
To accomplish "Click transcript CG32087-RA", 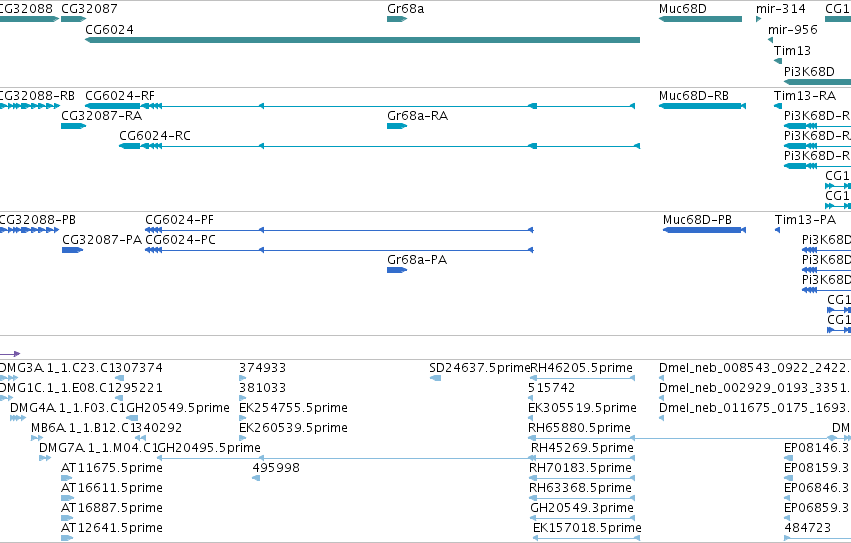I will (x=73, y=126).
